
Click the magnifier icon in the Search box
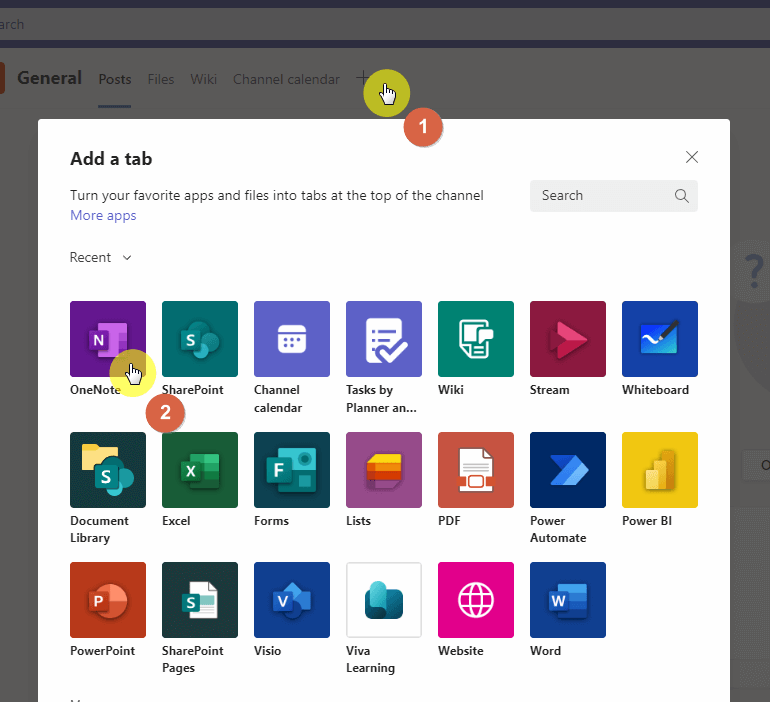[x=682, y=196]
